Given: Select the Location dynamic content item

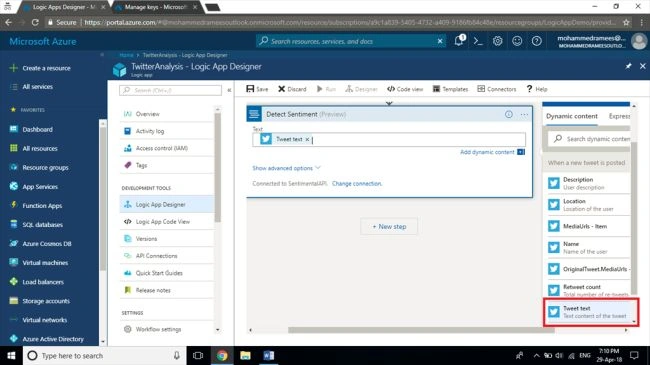Looking at the screenshot, I should (x=589, y=204).
